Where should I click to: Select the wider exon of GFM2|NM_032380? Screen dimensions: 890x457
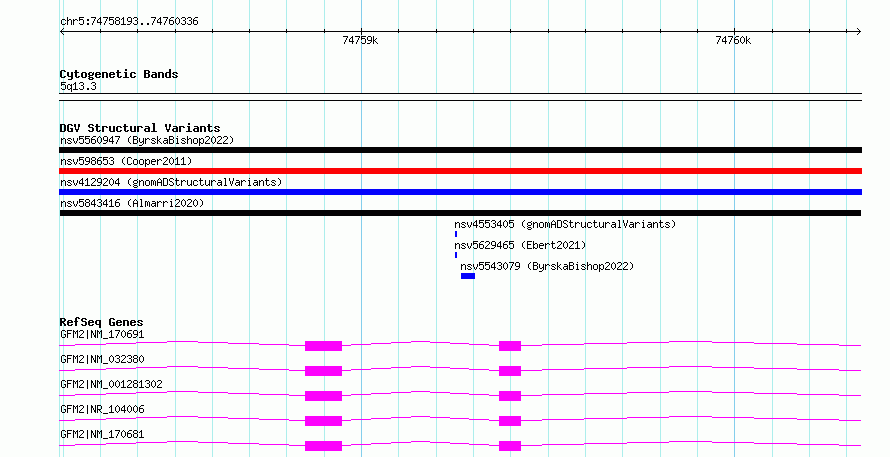point(324,371)
